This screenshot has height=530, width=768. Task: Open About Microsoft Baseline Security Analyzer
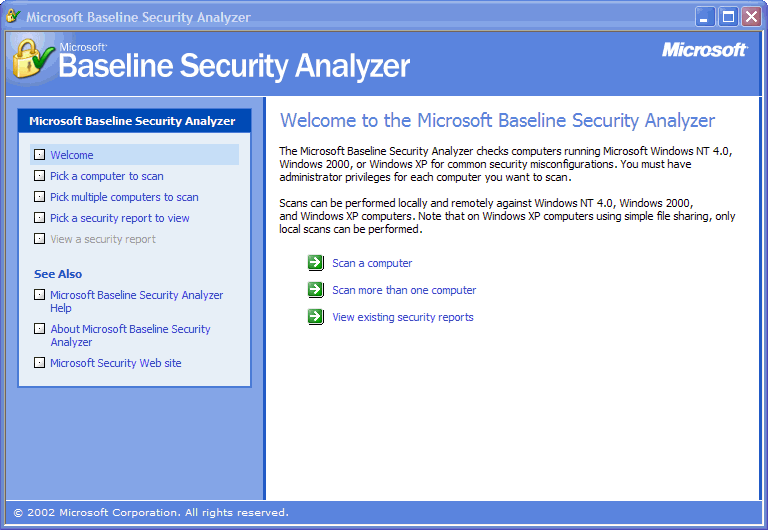130,336
